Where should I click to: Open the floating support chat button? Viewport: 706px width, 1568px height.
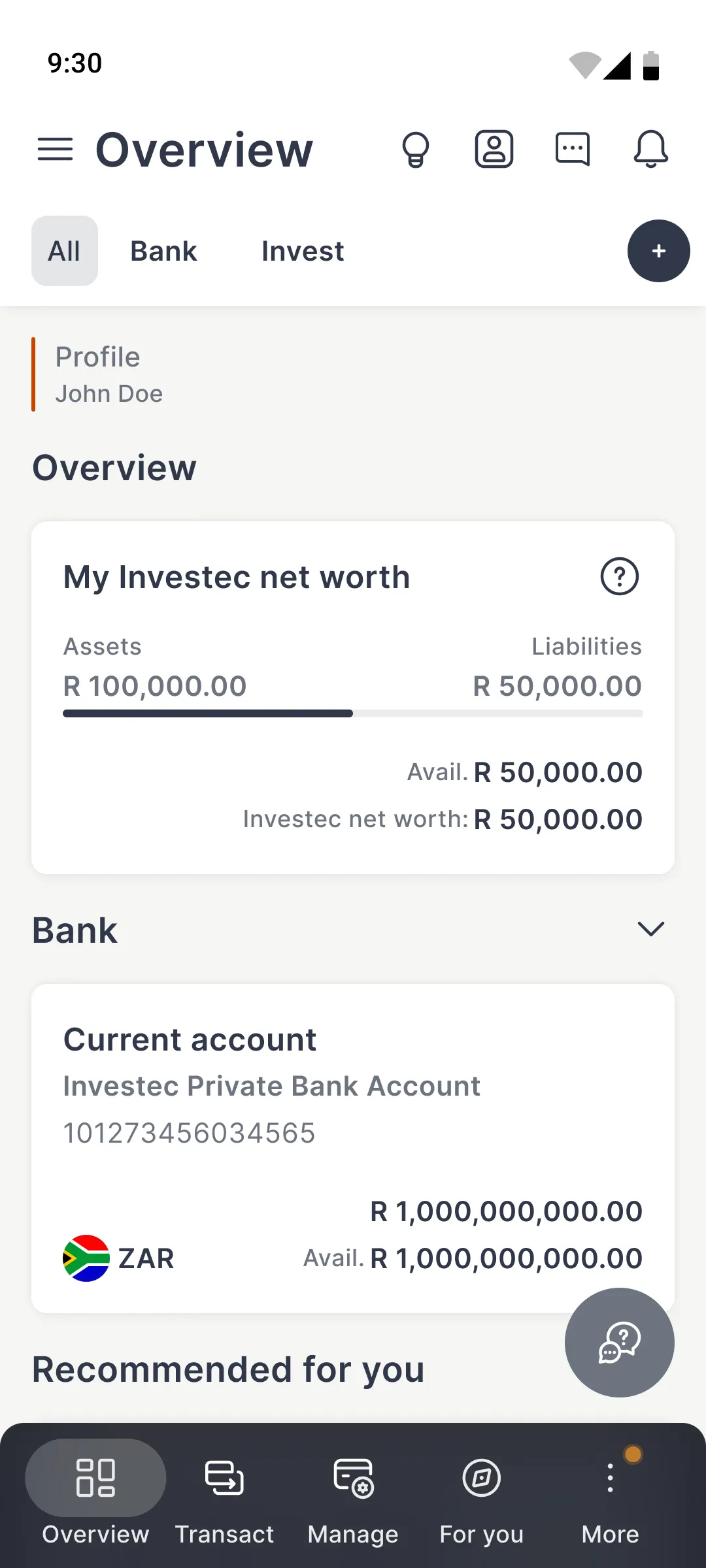(619, 1343)
